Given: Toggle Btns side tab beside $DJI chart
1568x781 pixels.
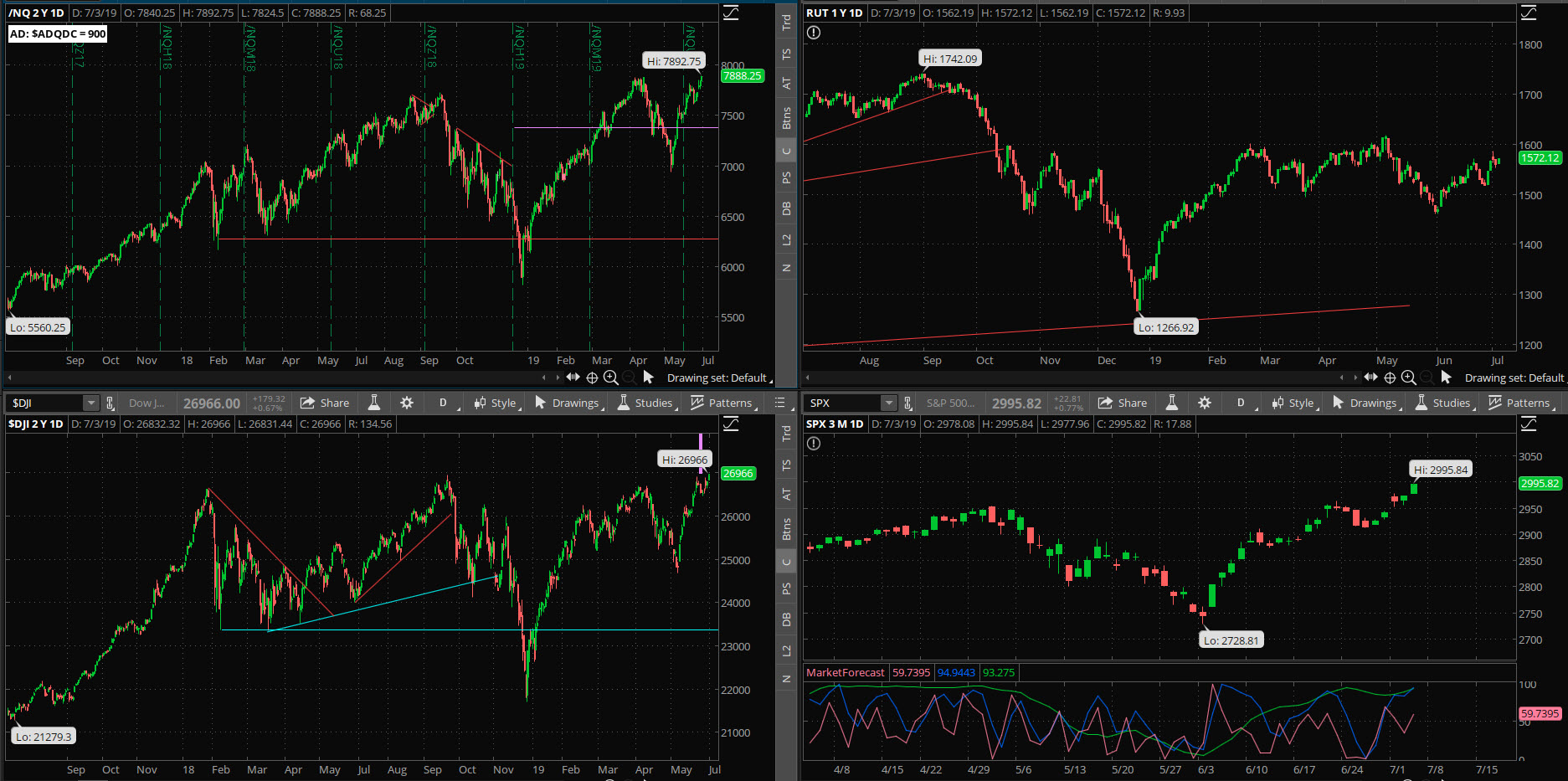Looking at the screenshot, I should 786,529.
